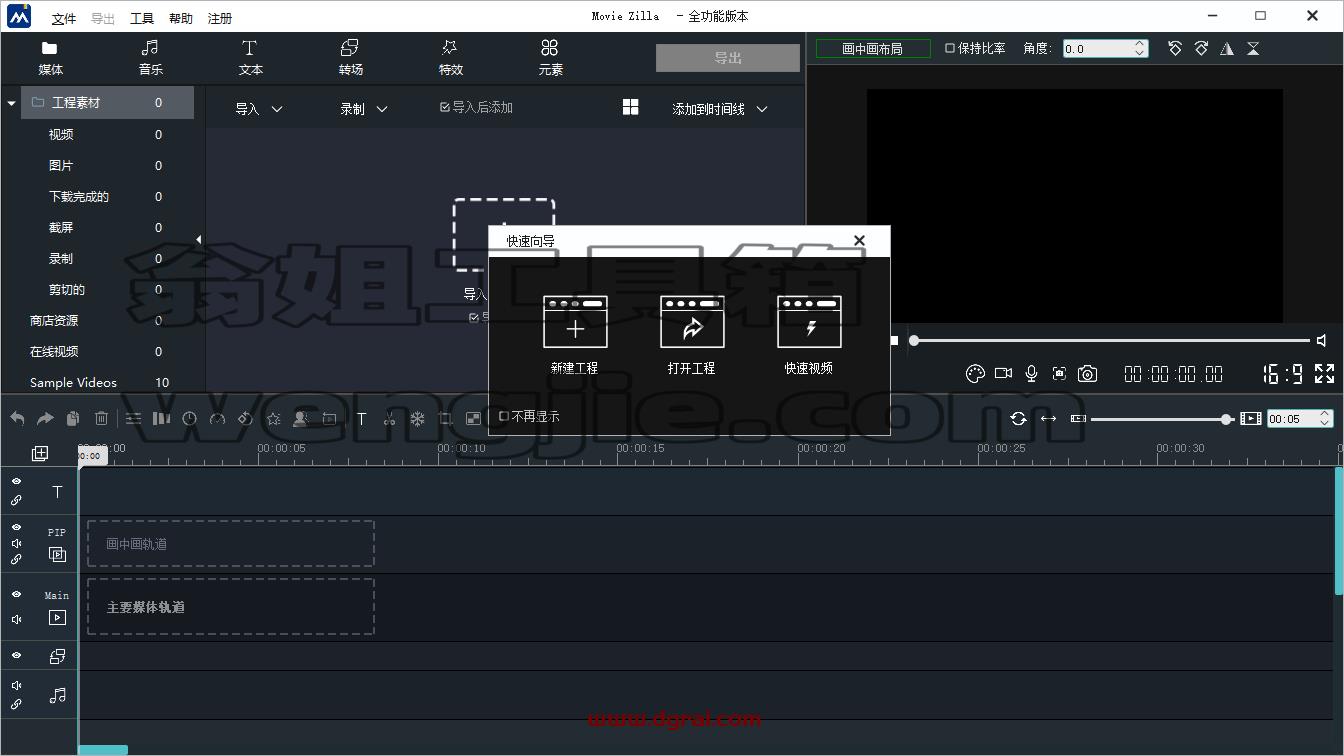Switch to grid thumbnail view icon
The width and height of the screenshot is (1344, 756).
pos(630,107)
